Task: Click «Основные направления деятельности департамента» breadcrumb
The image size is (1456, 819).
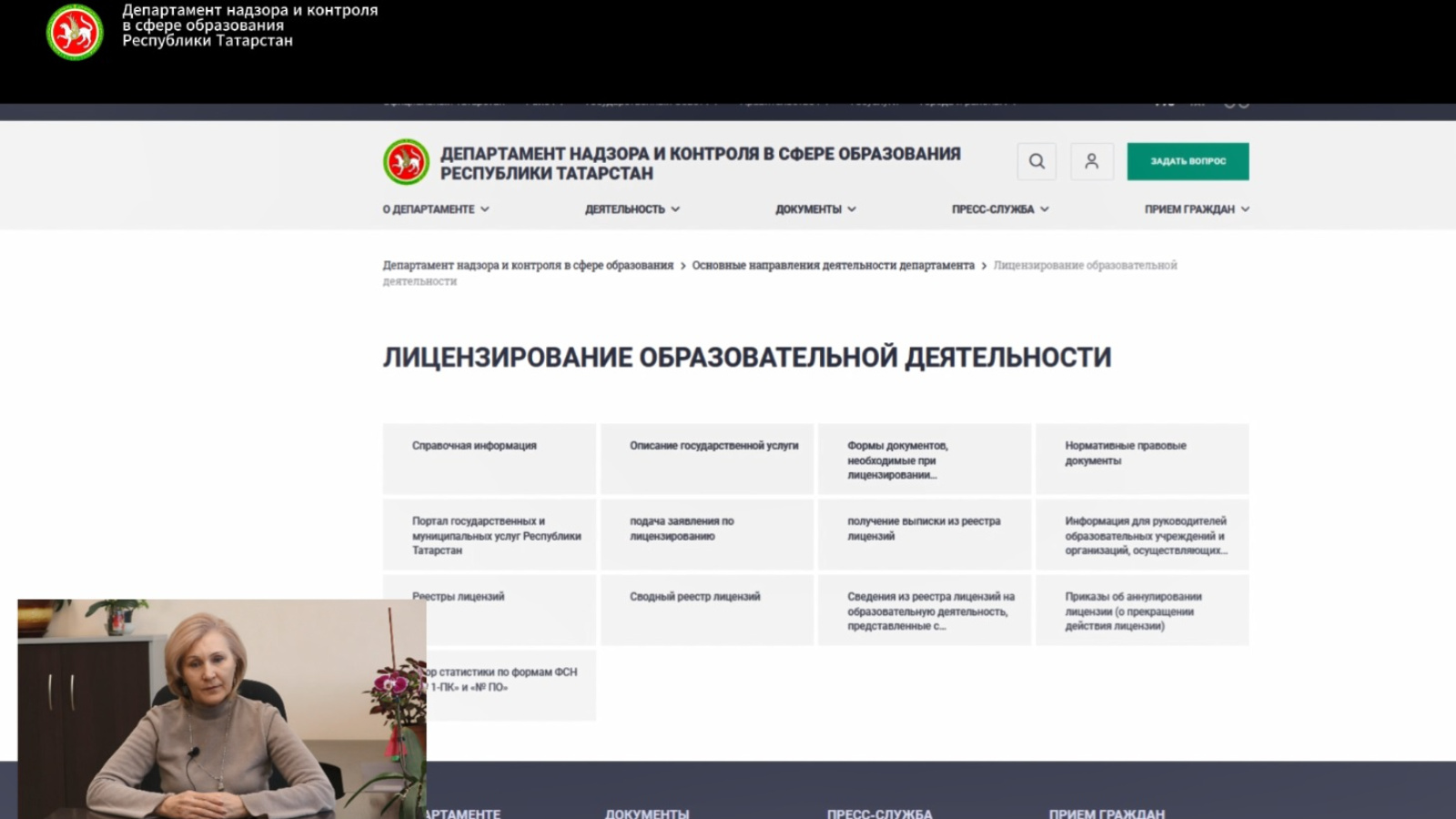Action: [x=833, y=266]
